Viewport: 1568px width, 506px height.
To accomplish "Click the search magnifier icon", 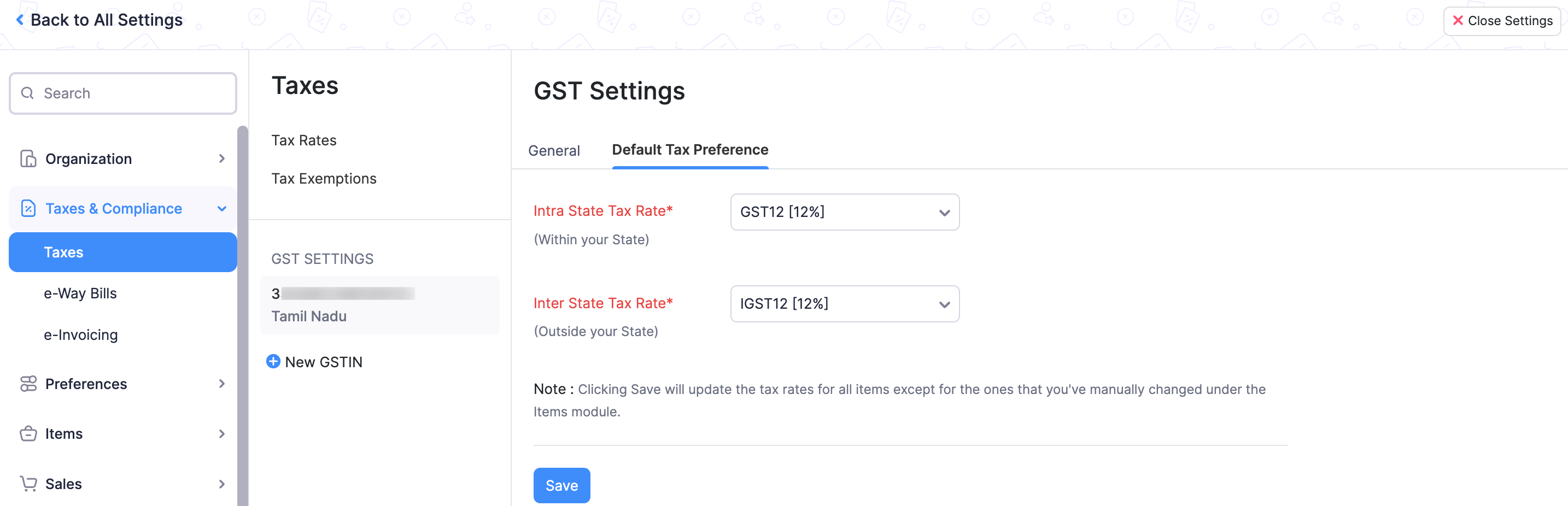I will pos(27,93).
